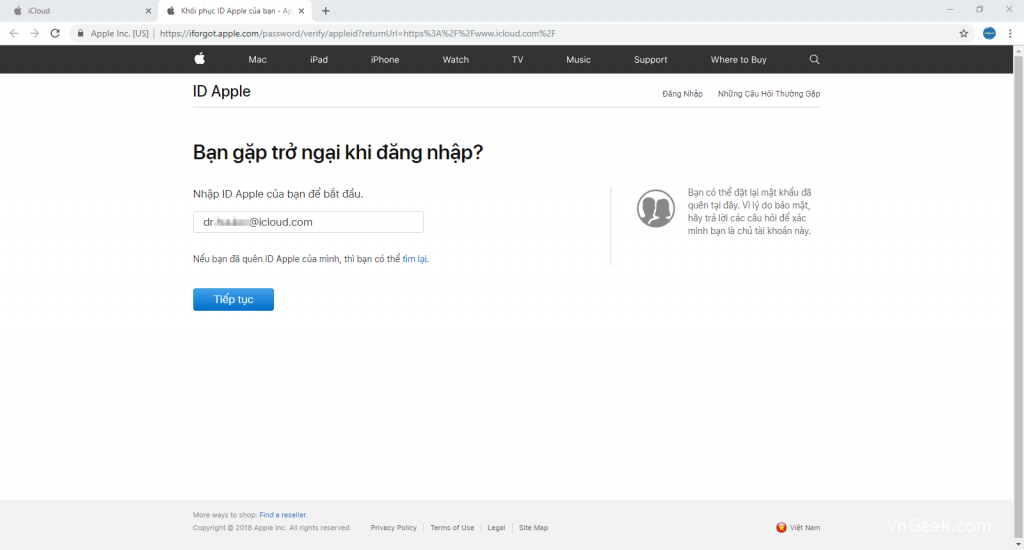Open the browser profile avatar icon

tap(989, 33)
